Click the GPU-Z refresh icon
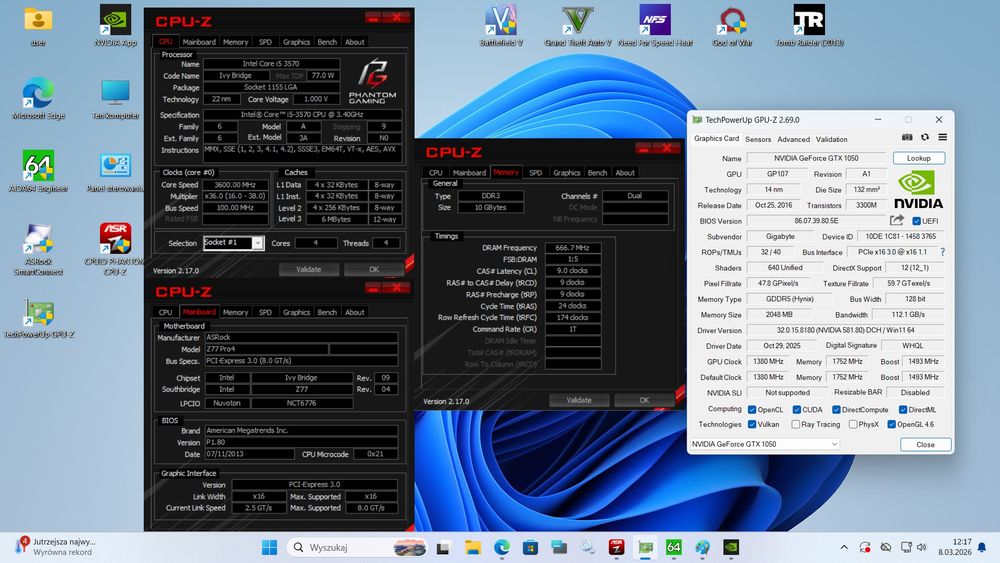The height and width of the screenshot is (563, 1000). coord(925,138)
